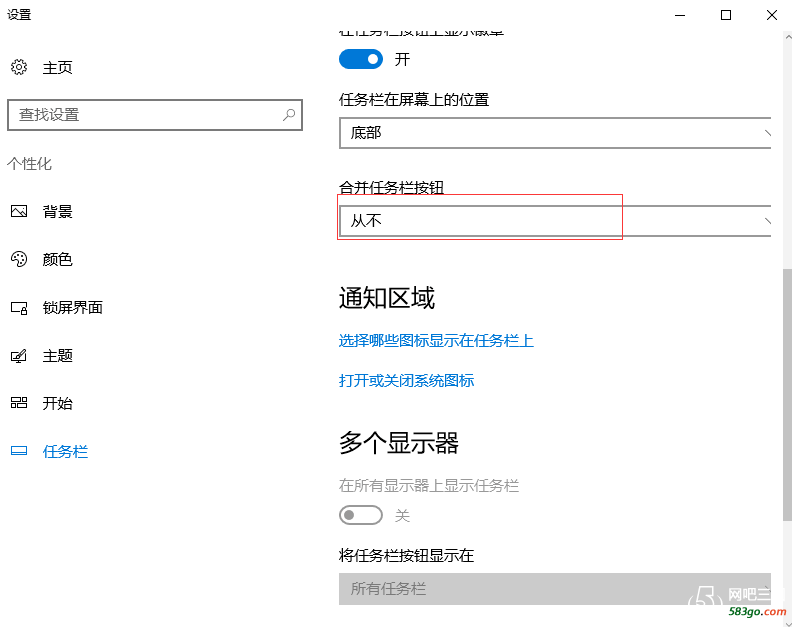Click the Themes icon
This screenshot has width=792, height=627.
tap(19, 356)
